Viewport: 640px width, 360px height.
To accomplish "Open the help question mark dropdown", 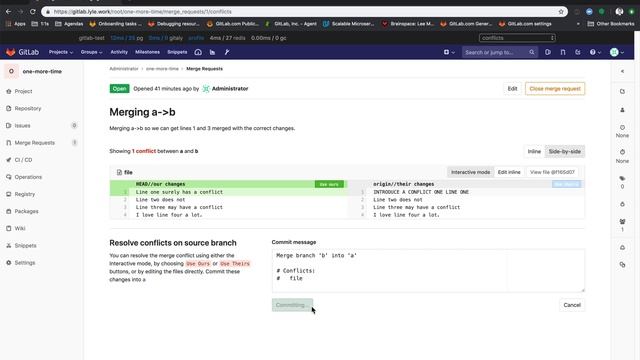I will click(595, 52).
